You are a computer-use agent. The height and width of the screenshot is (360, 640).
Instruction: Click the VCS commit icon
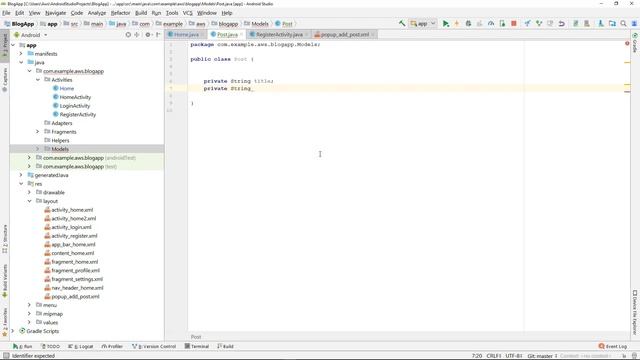[x=539, y=24]
